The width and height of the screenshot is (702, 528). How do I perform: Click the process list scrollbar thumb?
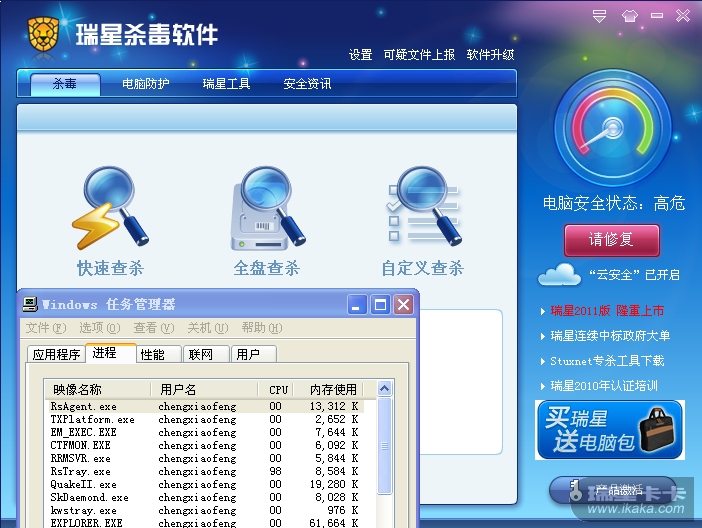(385, 446)
